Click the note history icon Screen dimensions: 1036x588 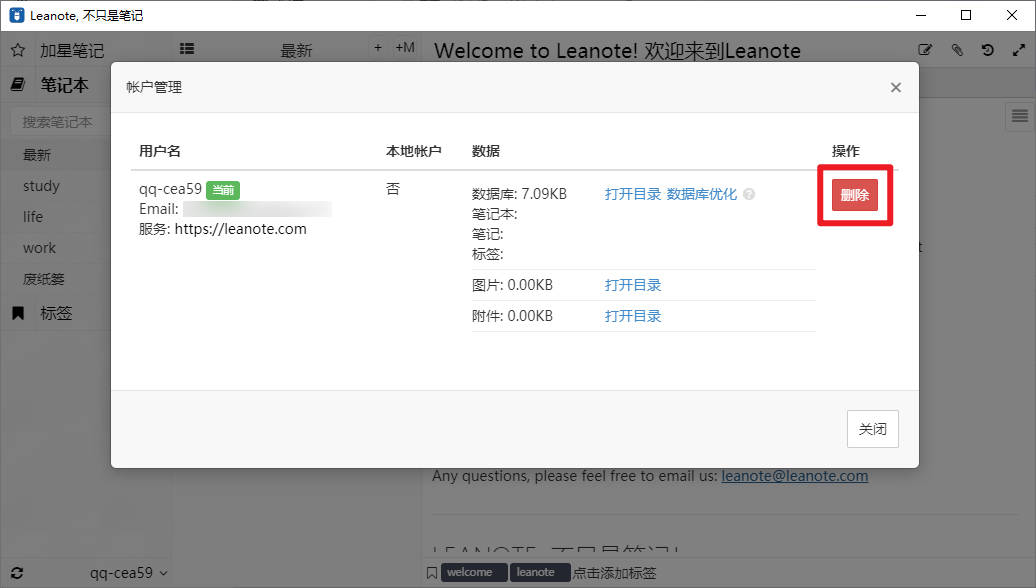pyautogui.click(x=988, y=50)
